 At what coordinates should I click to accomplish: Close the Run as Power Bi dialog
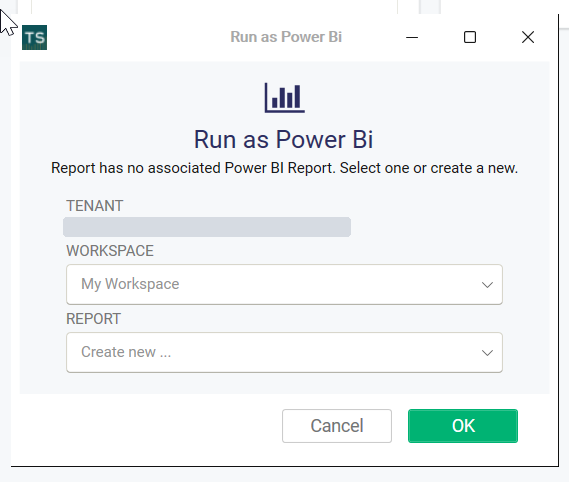point(528,37)
